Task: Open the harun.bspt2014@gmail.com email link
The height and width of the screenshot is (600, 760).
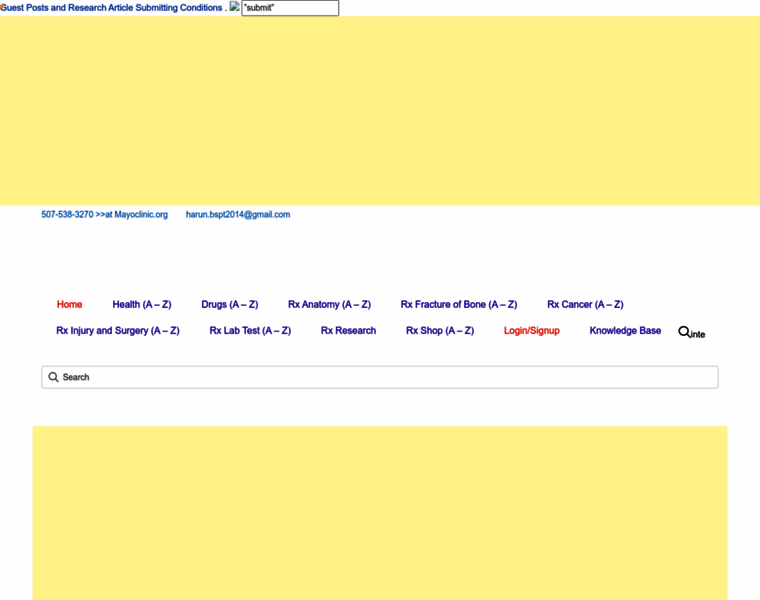Action: point(238,215)
